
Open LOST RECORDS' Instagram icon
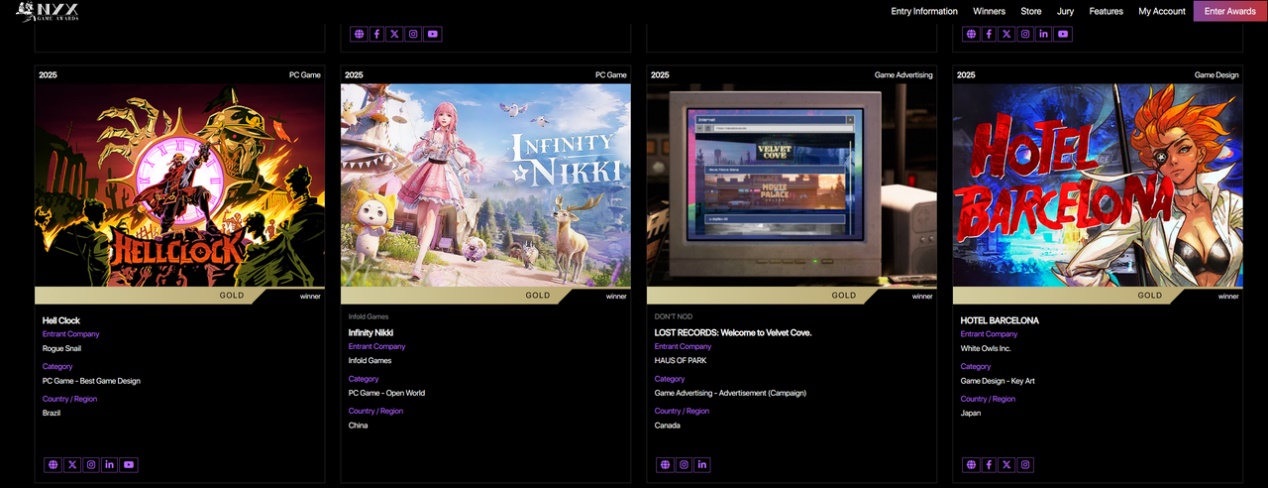click(x=684, y=465)
